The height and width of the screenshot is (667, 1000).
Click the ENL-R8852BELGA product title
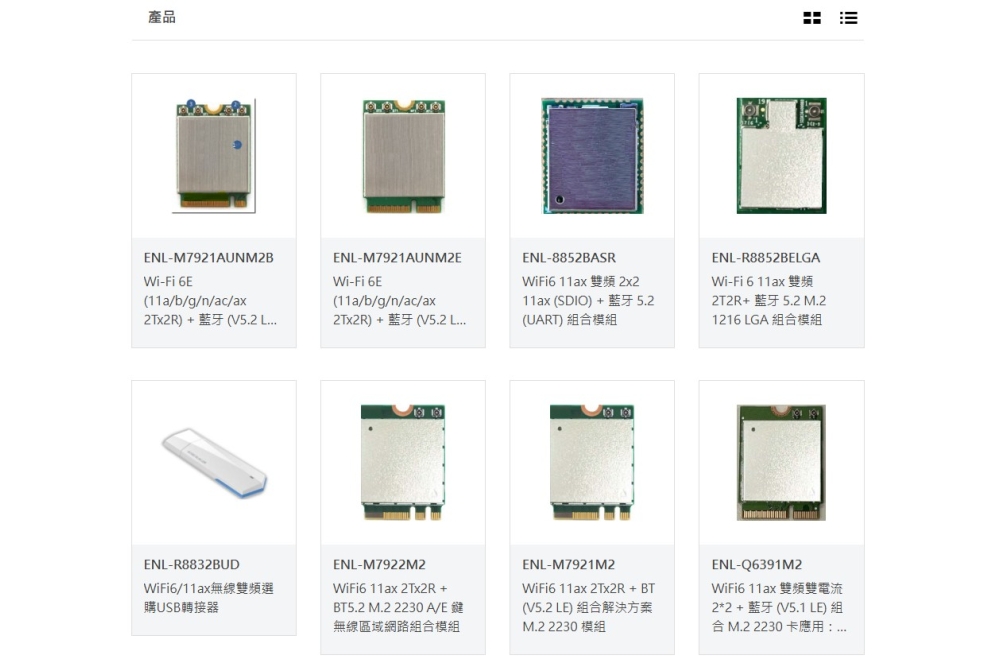coord(766,258)
